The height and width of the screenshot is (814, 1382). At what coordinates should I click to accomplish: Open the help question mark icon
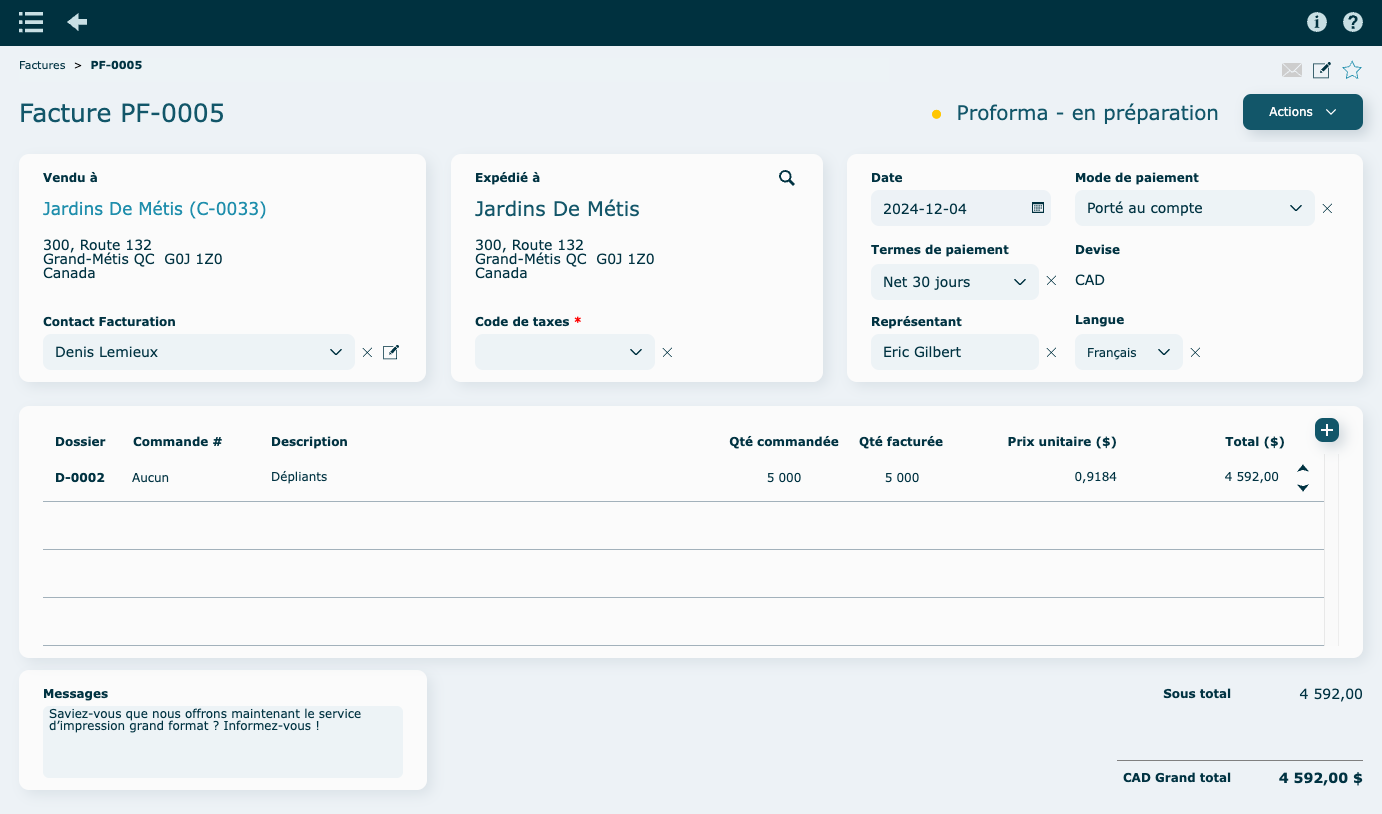[1352, 22]
